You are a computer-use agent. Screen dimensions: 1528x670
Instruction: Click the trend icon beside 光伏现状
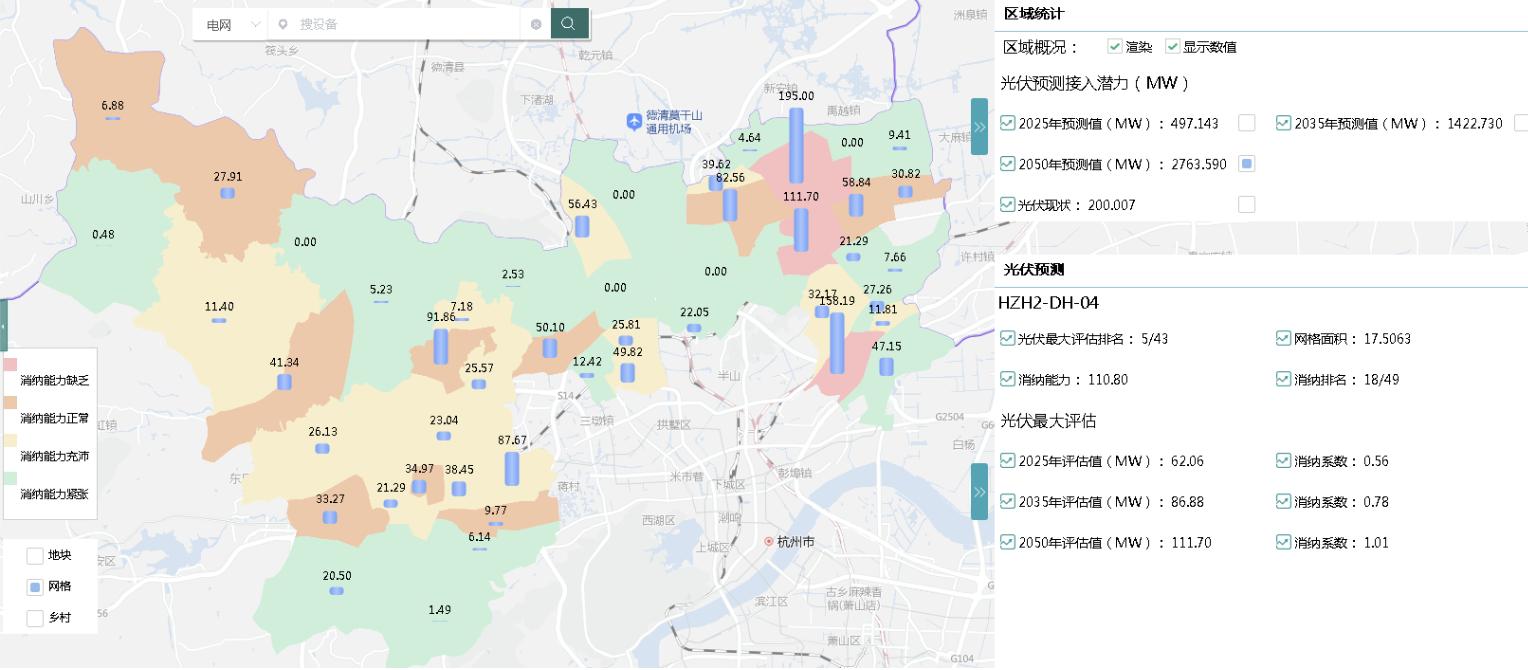tap(1006, 204)
